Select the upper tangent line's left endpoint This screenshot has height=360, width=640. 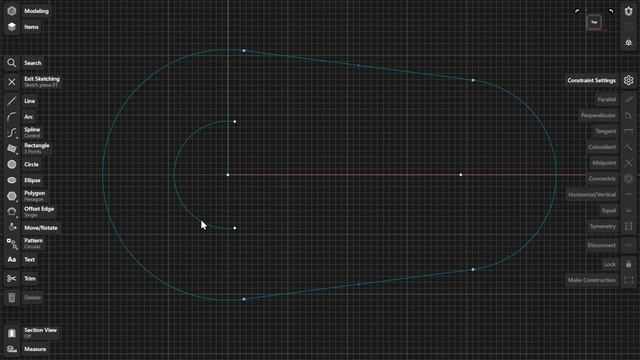[244, 51]
